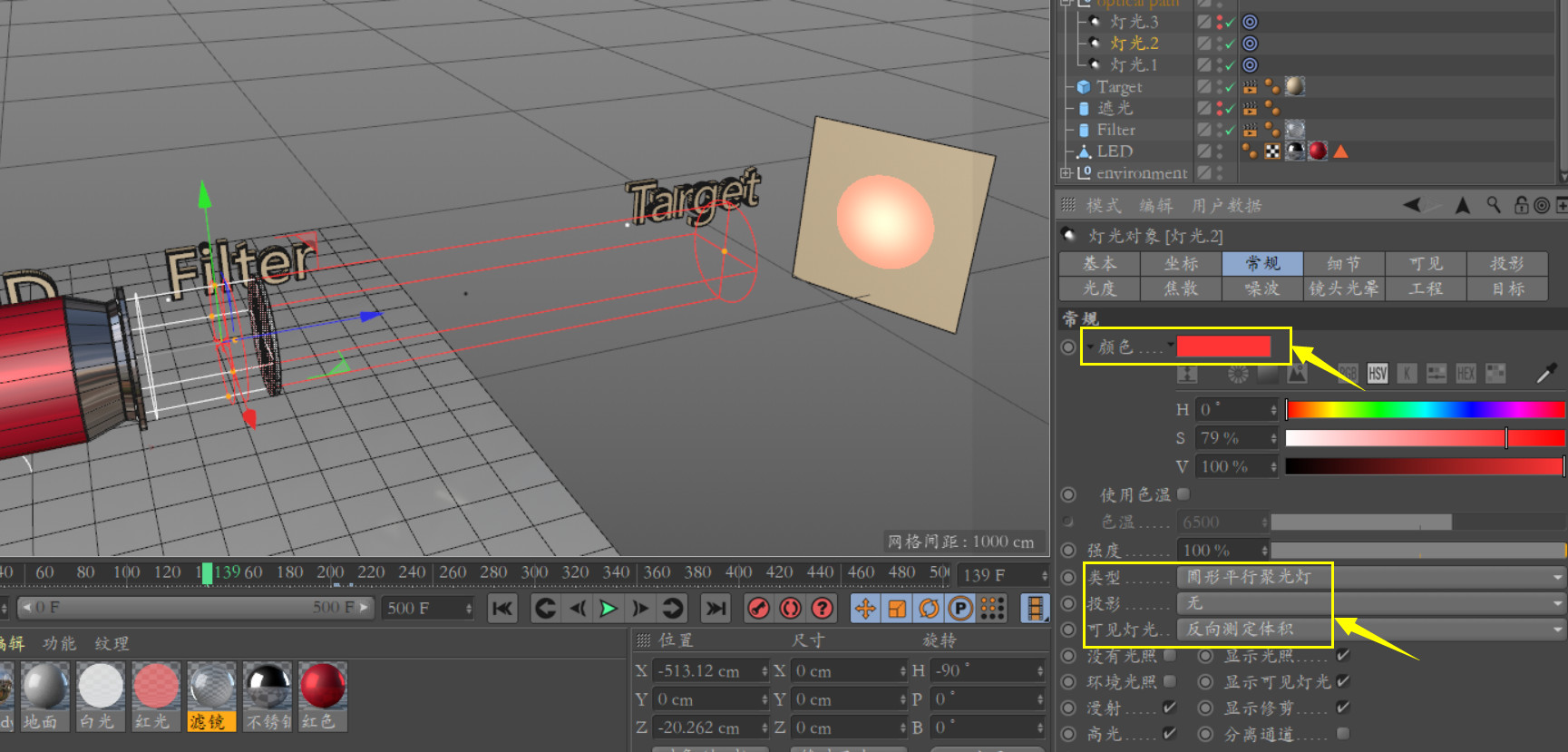Viewport: 1568px width, 752px height.
Task: Click the lock icon in Attributes panel
Action: click(x=1521, y=205)
